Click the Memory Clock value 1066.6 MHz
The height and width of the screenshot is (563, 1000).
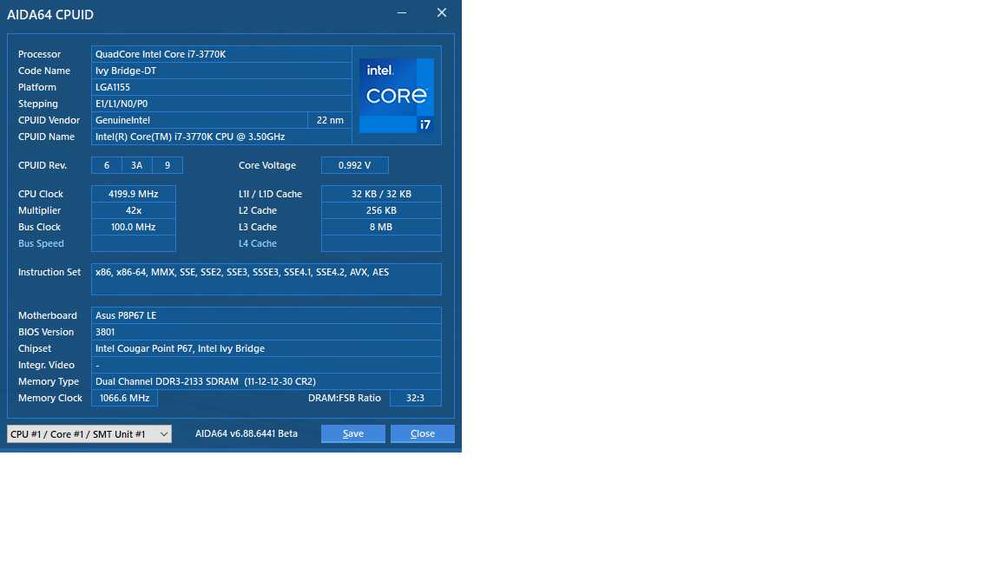[x=124, y=398]
